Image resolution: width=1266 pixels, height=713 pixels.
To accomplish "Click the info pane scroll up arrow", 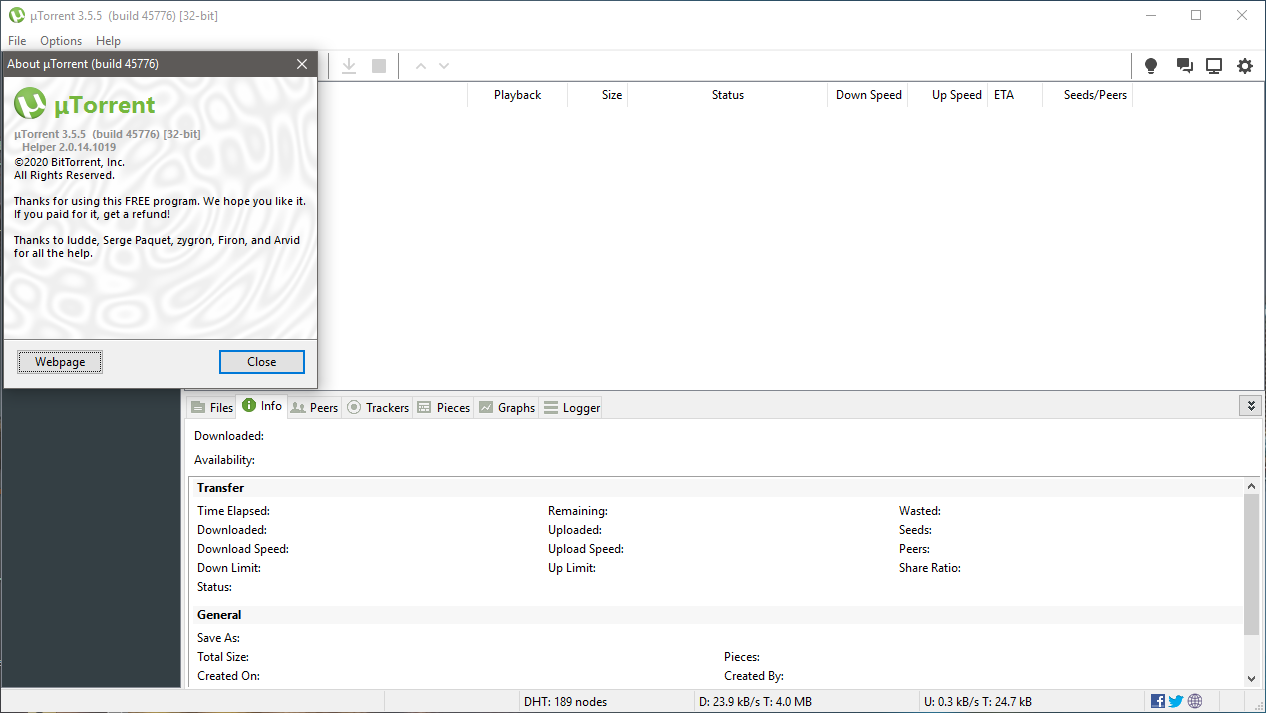I will 1251,486.
